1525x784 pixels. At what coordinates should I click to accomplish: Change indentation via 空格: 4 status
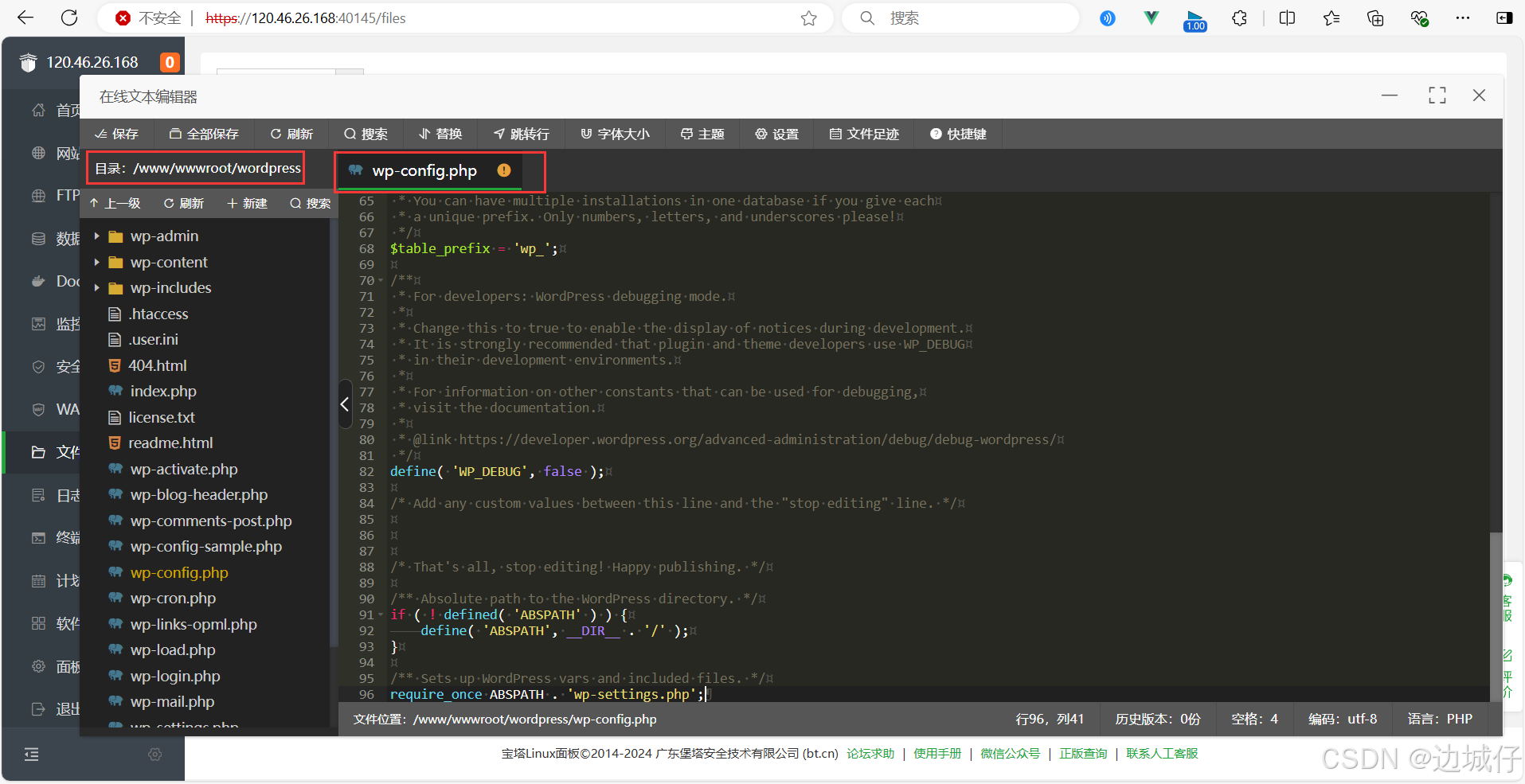pyautogui.click(x=1254, y=720)
